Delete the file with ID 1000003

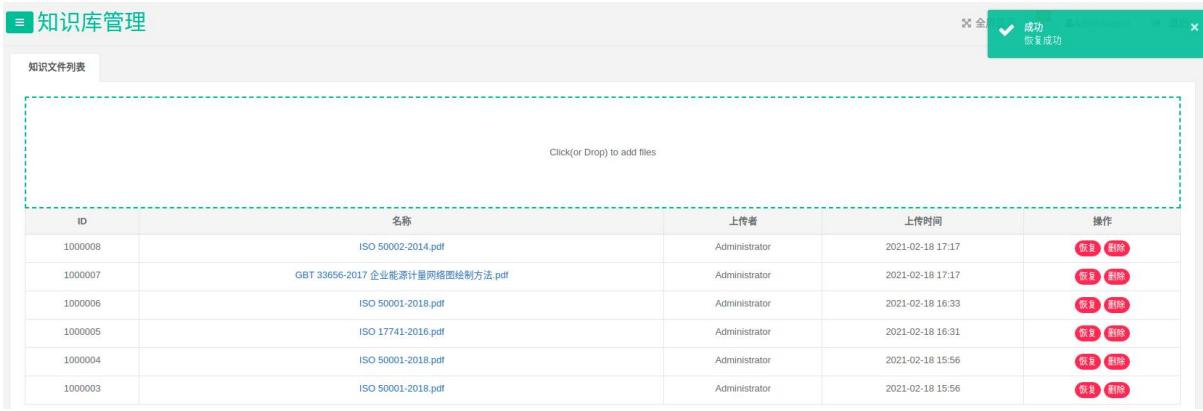coord(1115,389)
